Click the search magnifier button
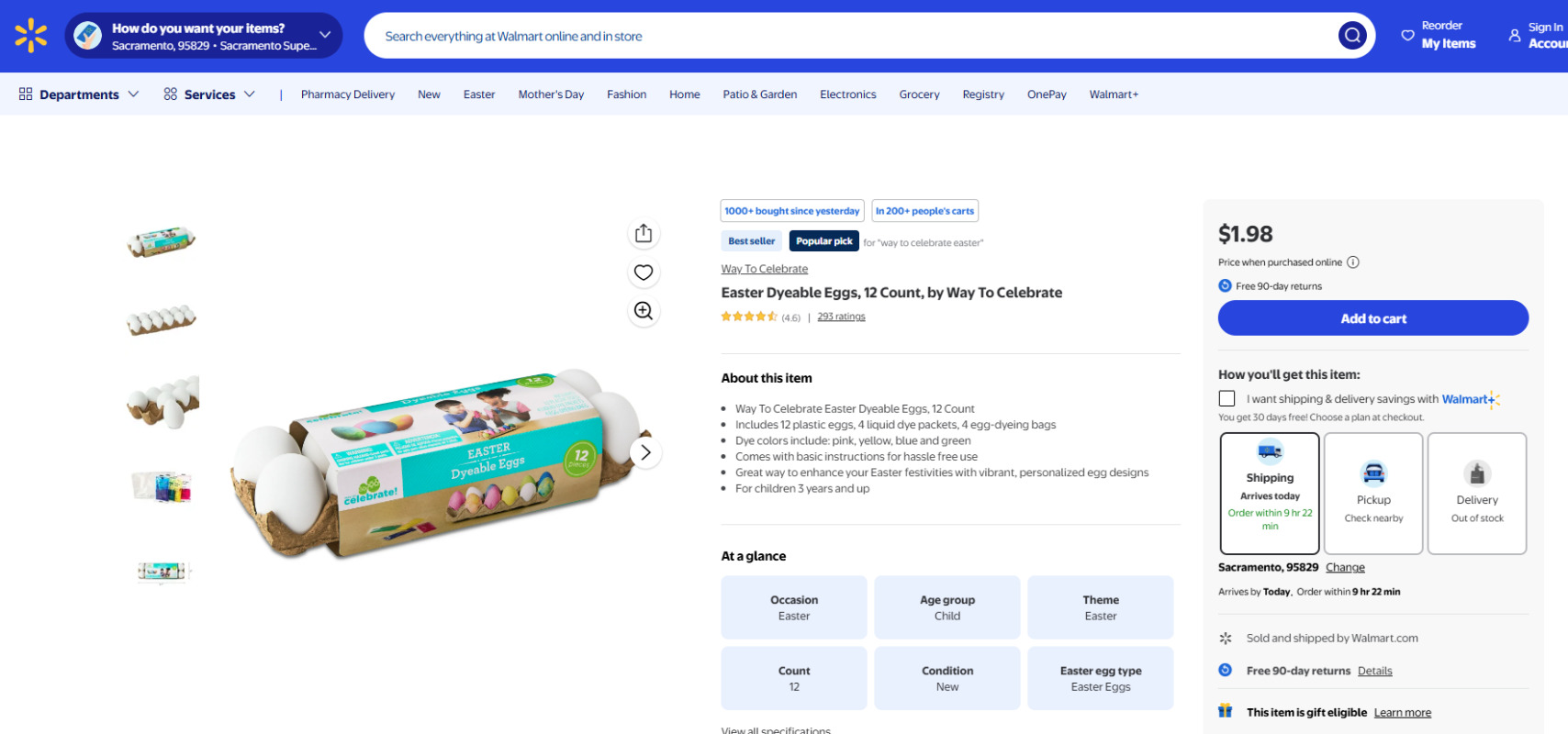 pos(1352,36)
